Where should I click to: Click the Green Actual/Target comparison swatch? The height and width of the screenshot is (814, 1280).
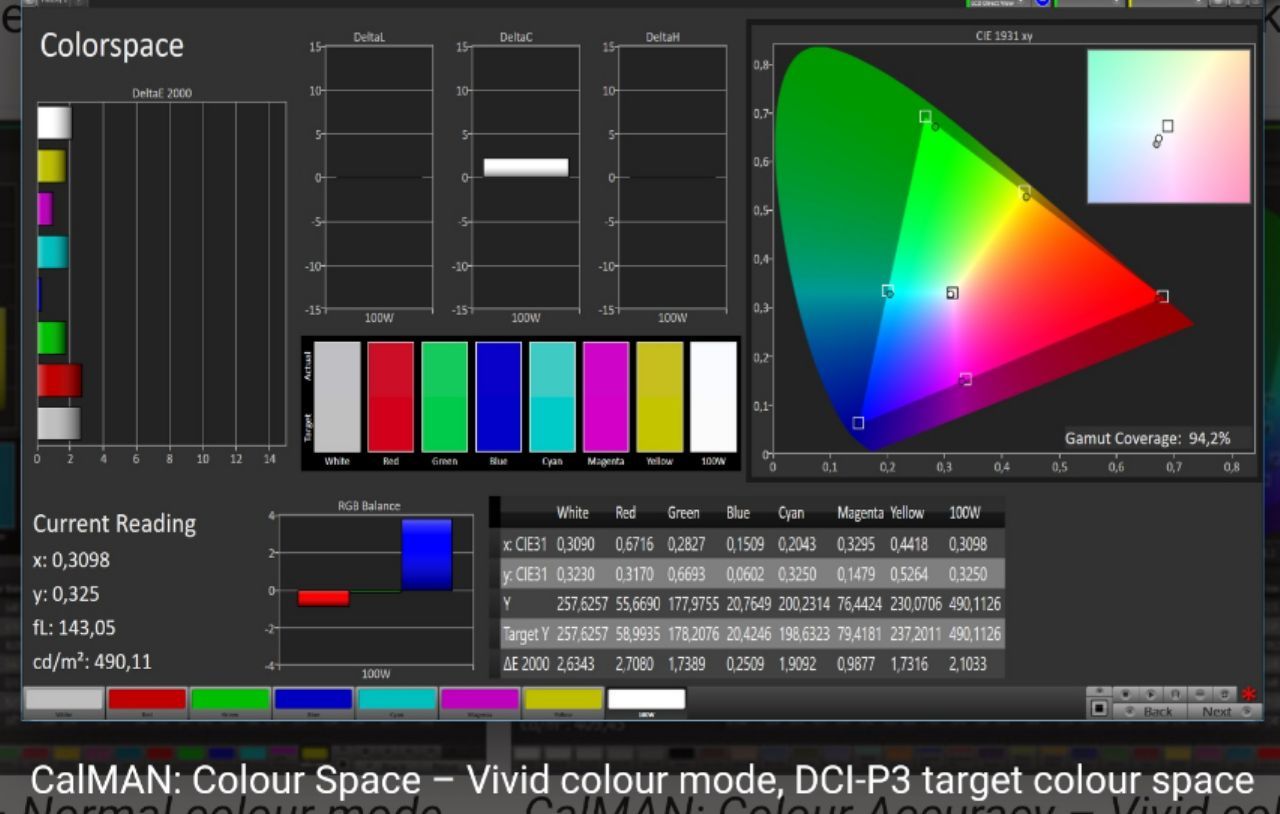pyautogui.click(x=444, y=397)
